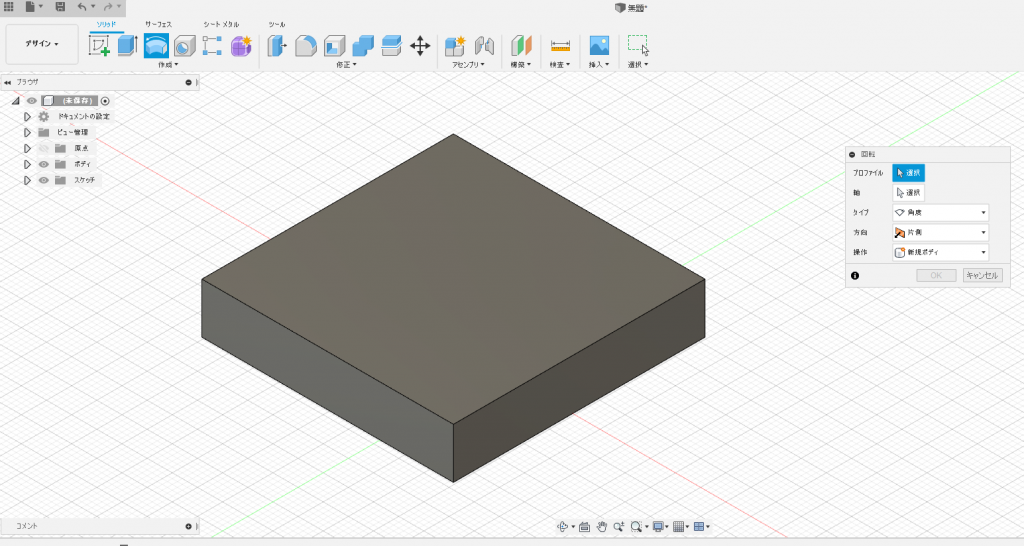The width and height of the screenshot is (1024, 546).
Task: Click the Insert image icon
Action: pos(599,46)
